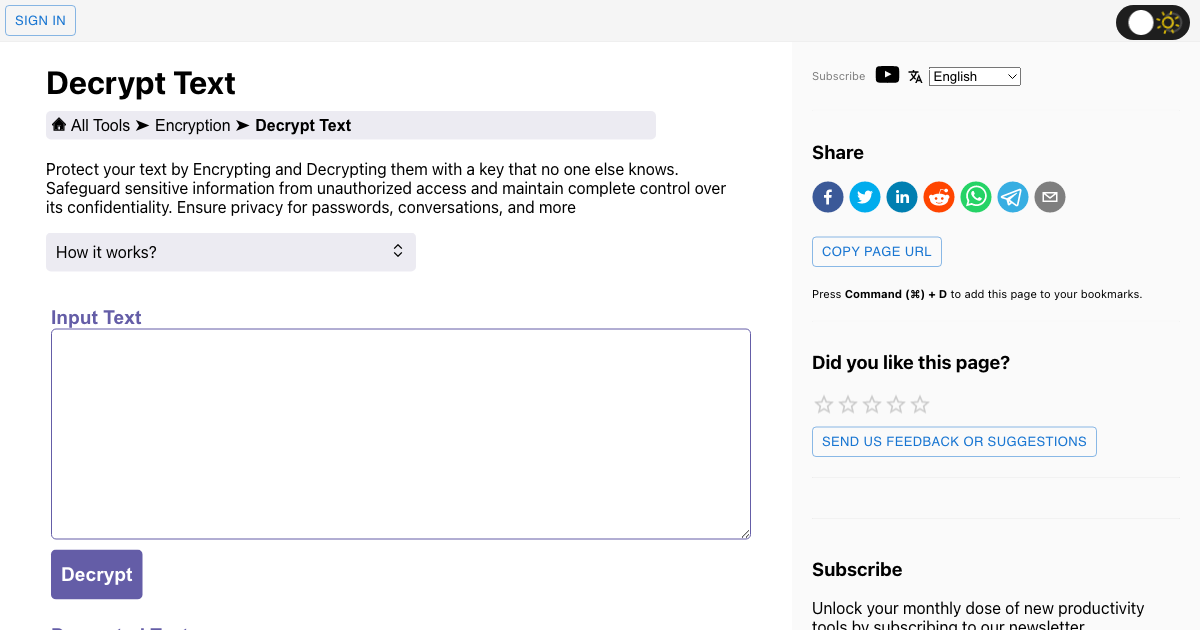Open YouTube subscribe icon
The height and width of the screenshot is (630, 1200).
pyautogui.click(x=887, y=75)
